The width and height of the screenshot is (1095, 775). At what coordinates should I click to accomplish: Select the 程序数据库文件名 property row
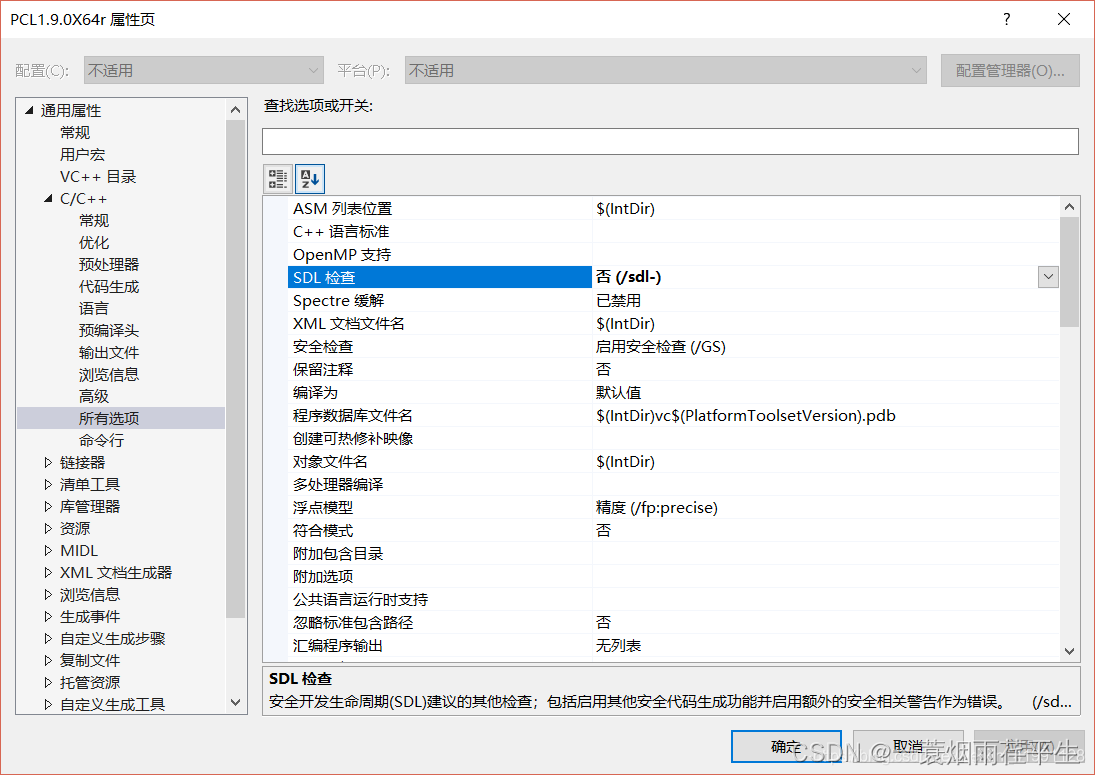coord(674,415)
